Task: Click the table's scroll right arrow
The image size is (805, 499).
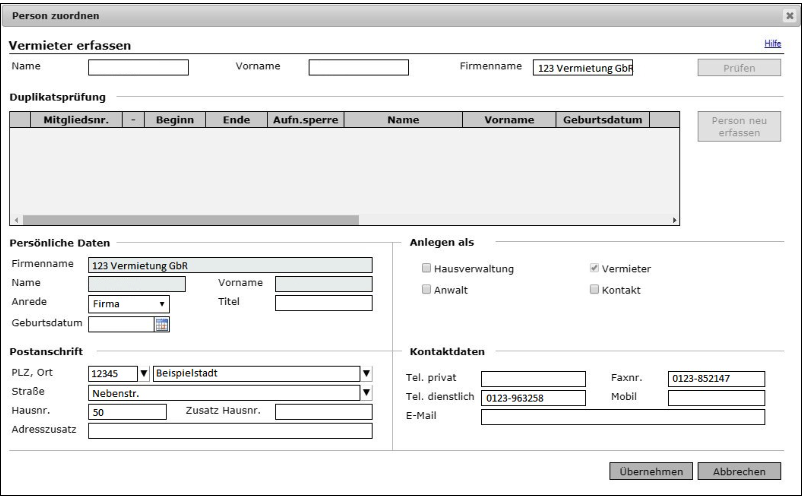Action: (674, 220)
